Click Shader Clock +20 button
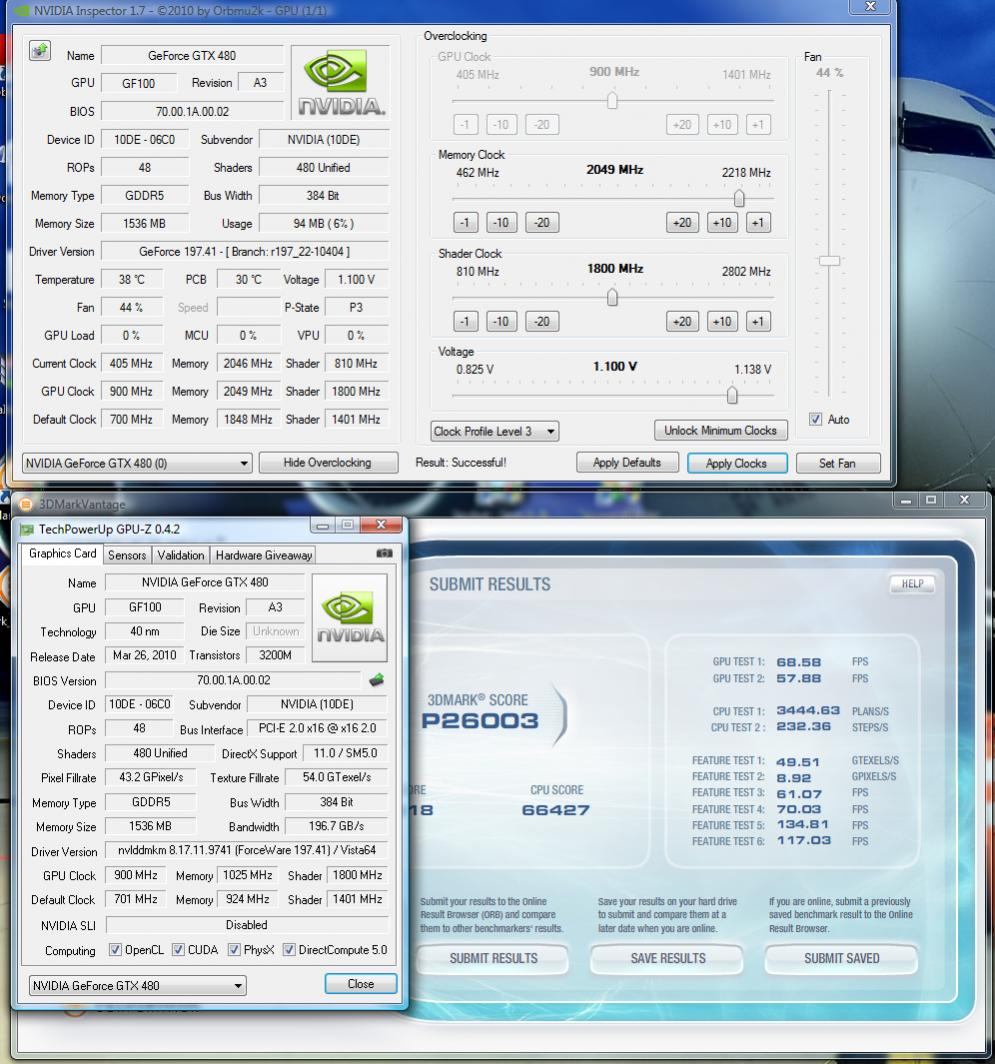995x1064 pixels. (x=682, y=322)
